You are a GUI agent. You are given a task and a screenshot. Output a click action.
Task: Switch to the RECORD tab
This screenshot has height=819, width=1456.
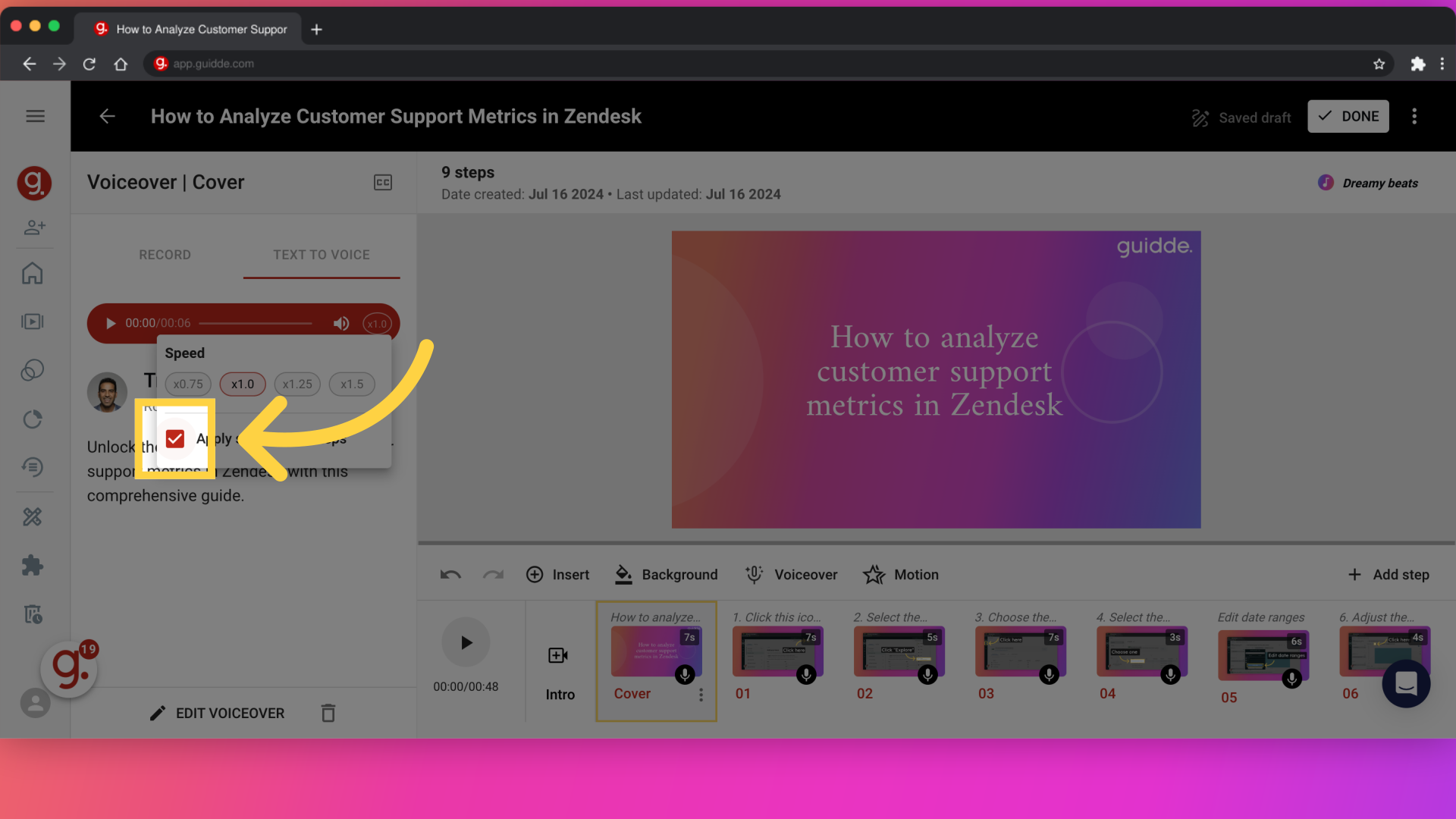click(165, 255)
